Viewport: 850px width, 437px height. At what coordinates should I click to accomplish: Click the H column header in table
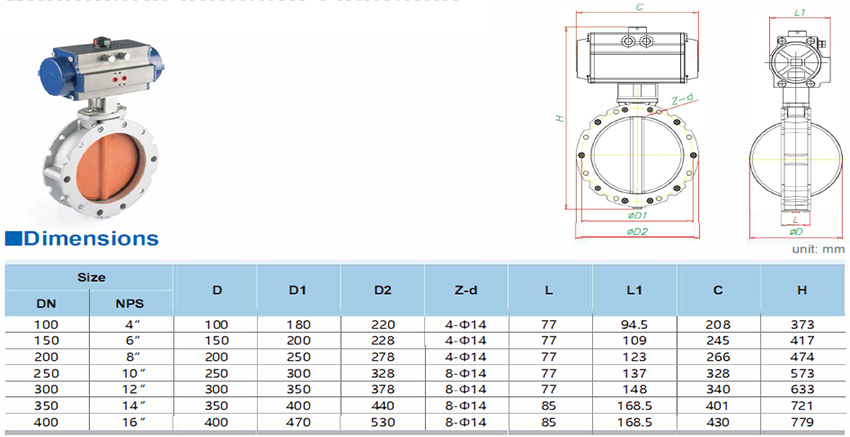pyautogui.click(x=802, y=290)
